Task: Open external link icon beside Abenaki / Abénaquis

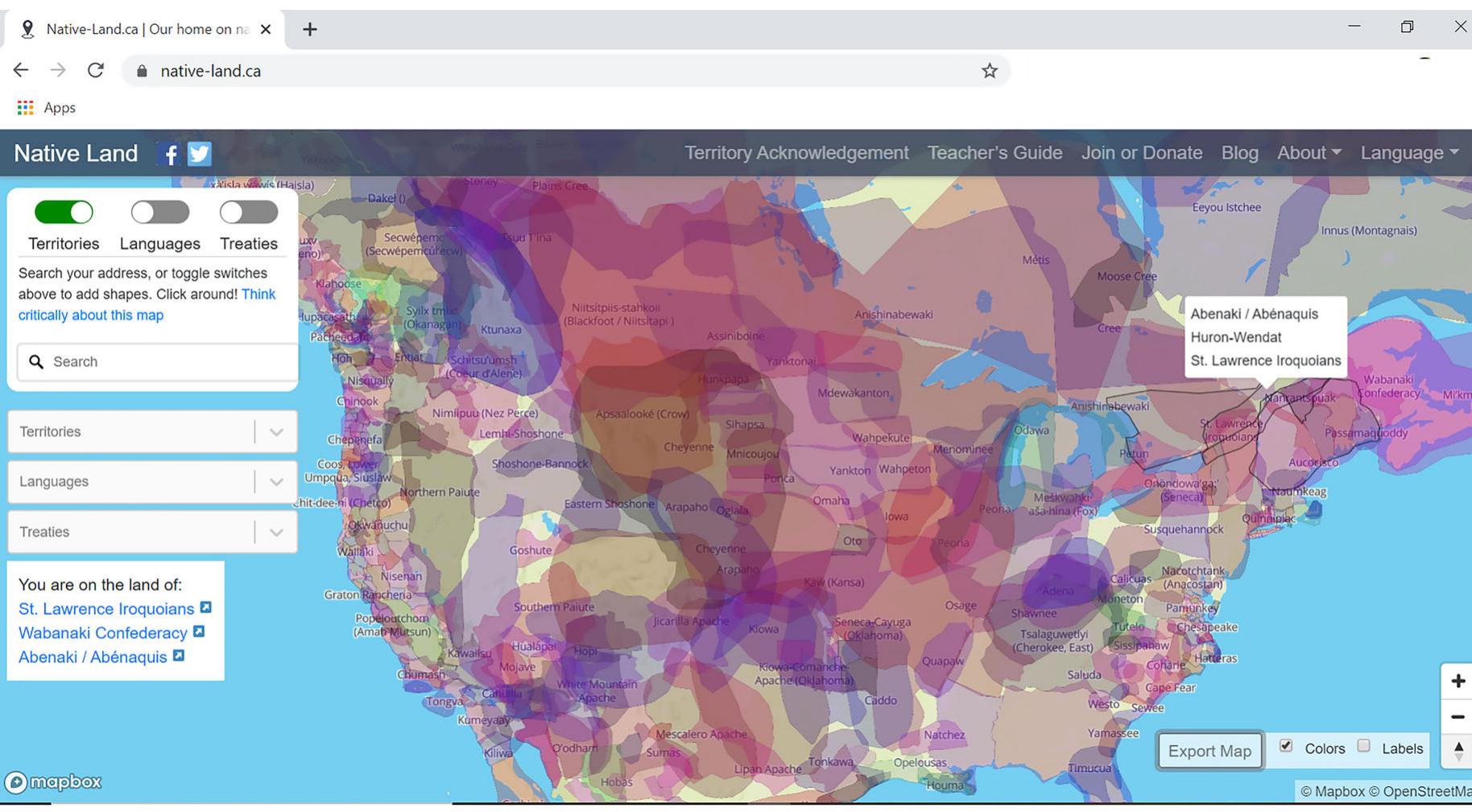Action: click(179, 656)
